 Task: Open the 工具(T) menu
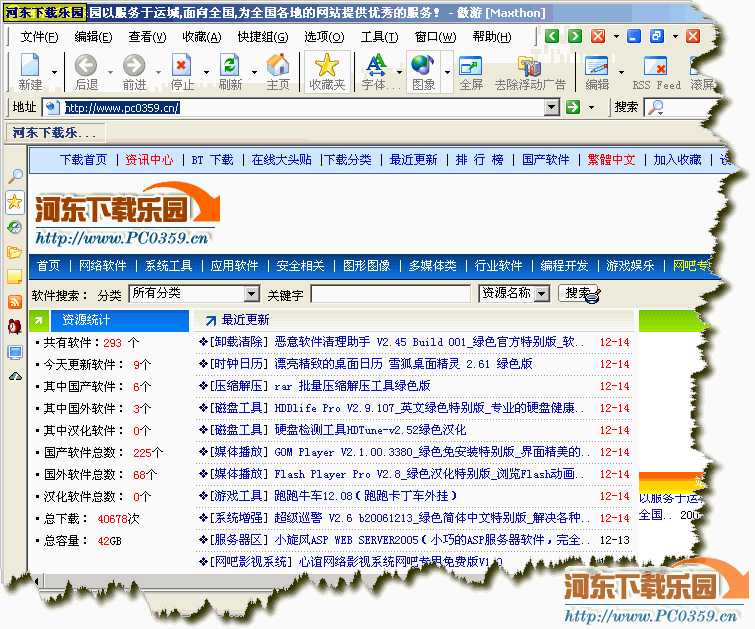tap(379, 37)
